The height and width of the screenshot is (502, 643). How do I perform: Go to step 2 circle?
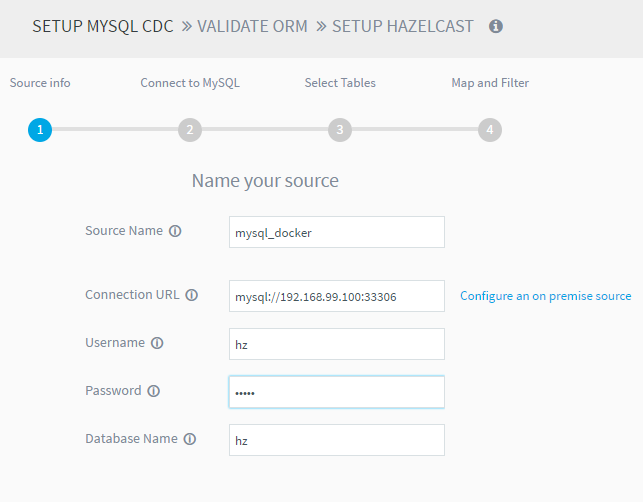click(190, 129)
